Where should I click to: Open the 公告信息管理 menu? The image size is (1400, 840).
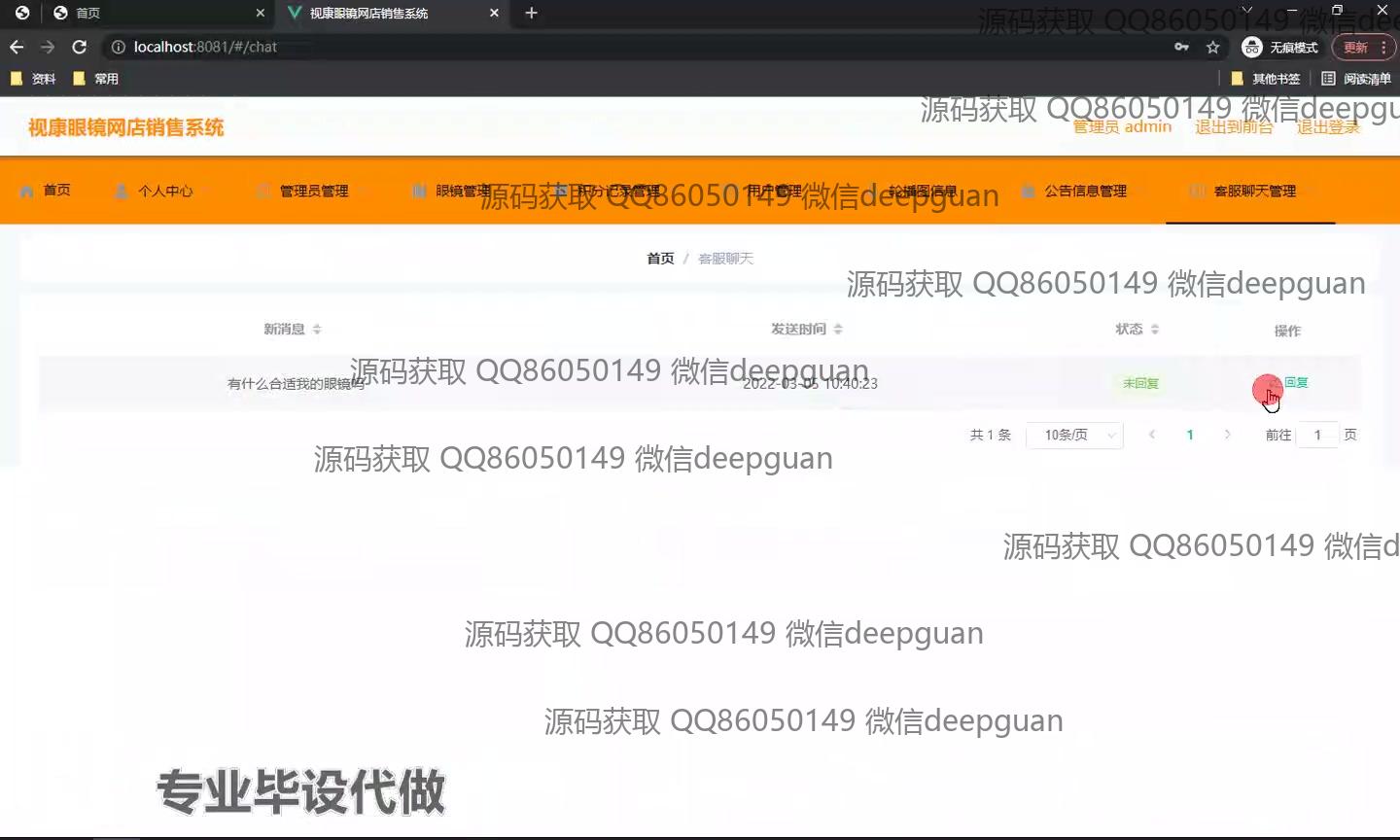click(x=1085, y=192)
